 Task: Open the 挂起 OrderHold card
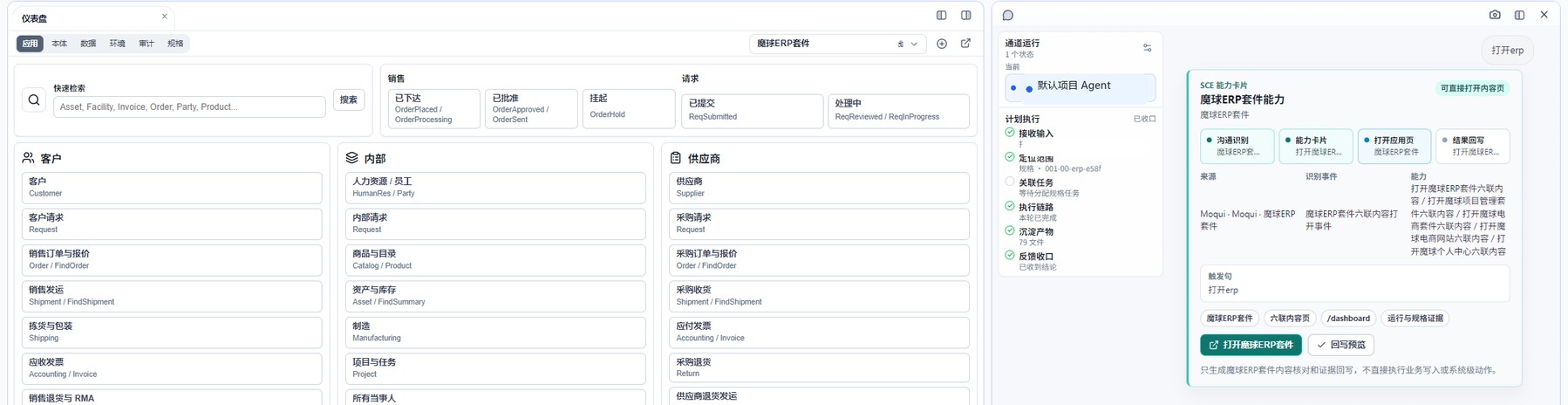(629, 108)
